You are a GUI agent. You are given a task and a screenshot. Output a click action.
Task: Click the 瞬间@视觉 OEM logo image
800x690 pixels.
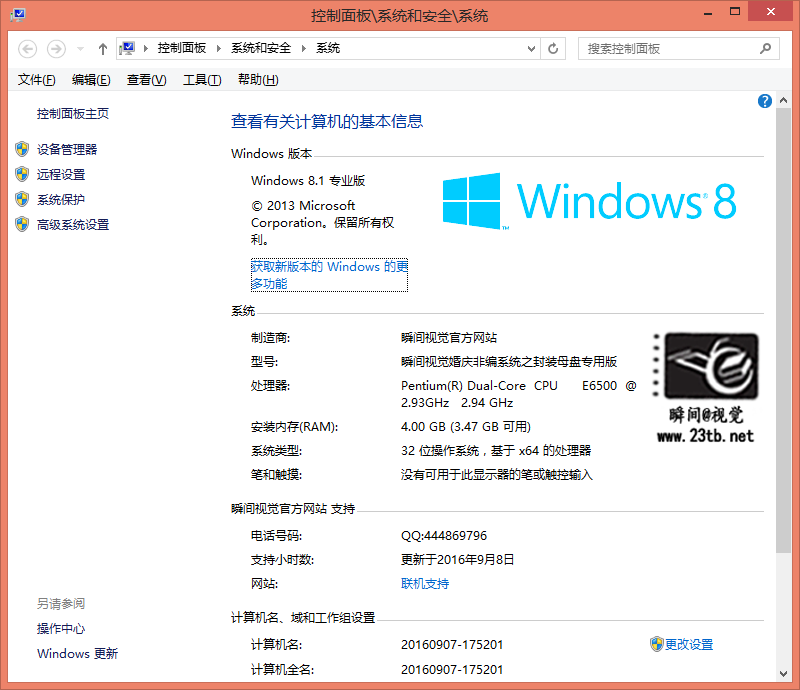[706, 387]
